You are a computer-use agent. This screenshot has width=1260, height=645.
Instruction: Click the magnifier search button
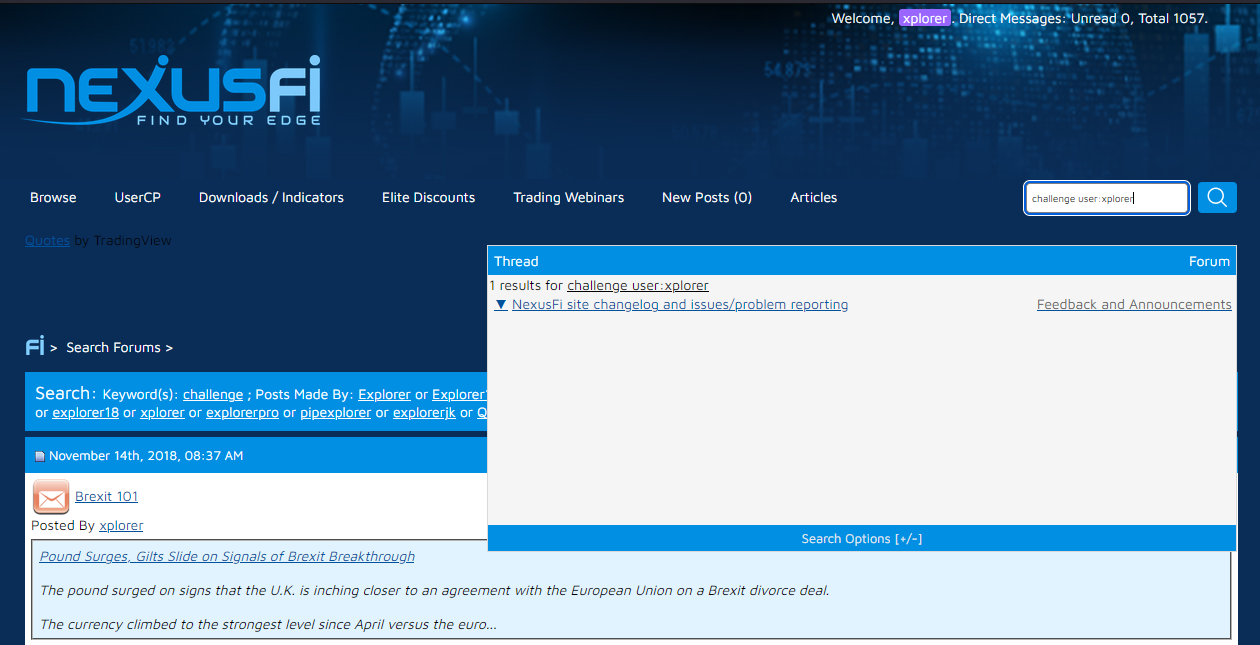coord(1217,197)
